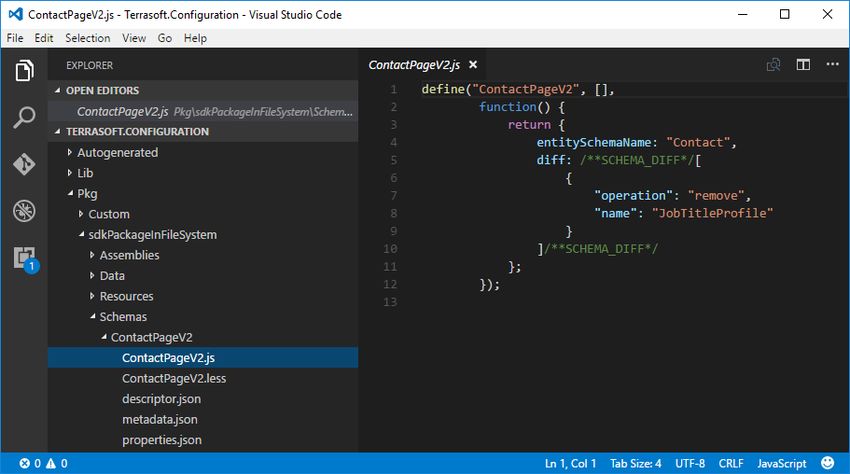Viewport: 850px width, 474px height.
Task: Change the UTF-8 encoding setting
Action: [x=690, y=463]
